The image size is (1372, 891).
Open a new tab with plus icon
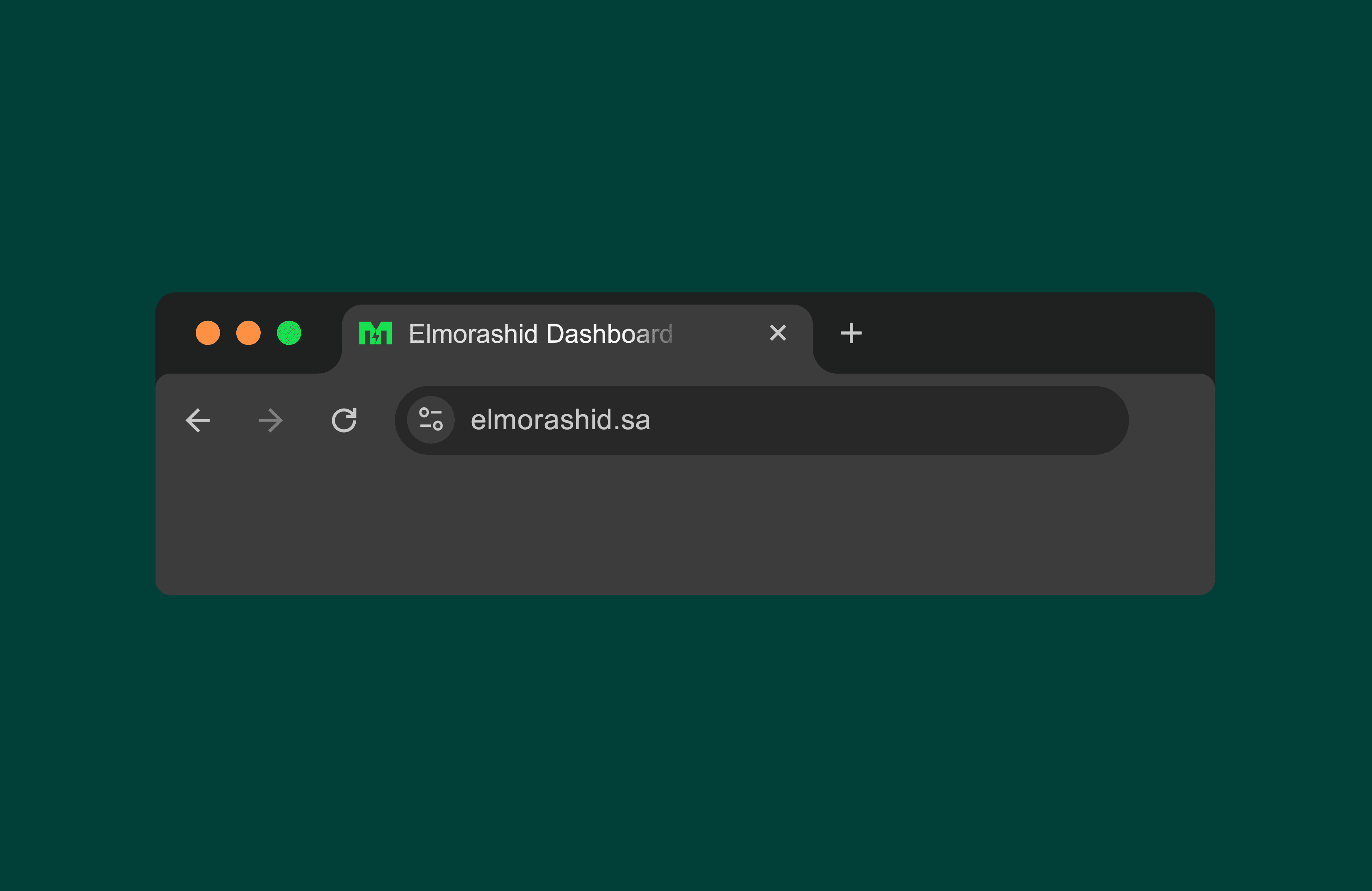tap(851, 333)
